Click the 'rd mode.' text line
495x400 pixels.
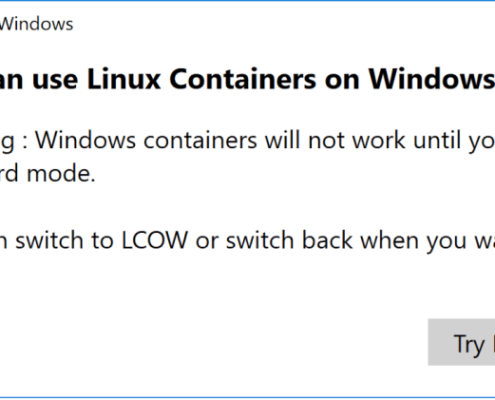click(x=47, y=173)
